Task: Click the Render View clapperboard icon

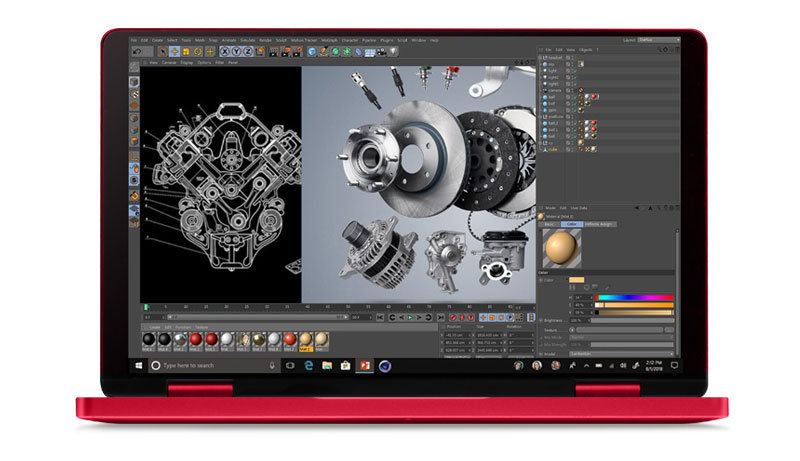Action: (x=274, y=52)
